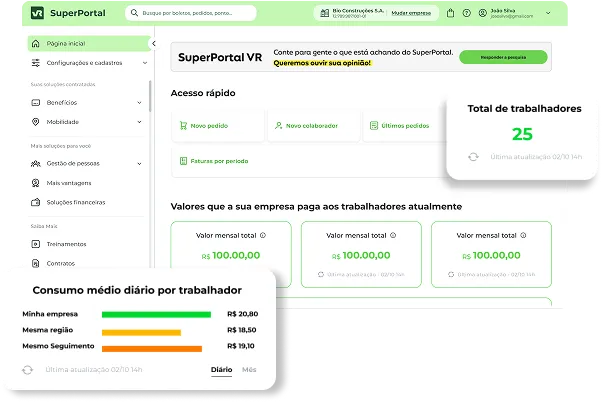The height and width of the screenshot is (403, 602).
Task: Click the Novo pedido shortcut
Action: [218, 126]
